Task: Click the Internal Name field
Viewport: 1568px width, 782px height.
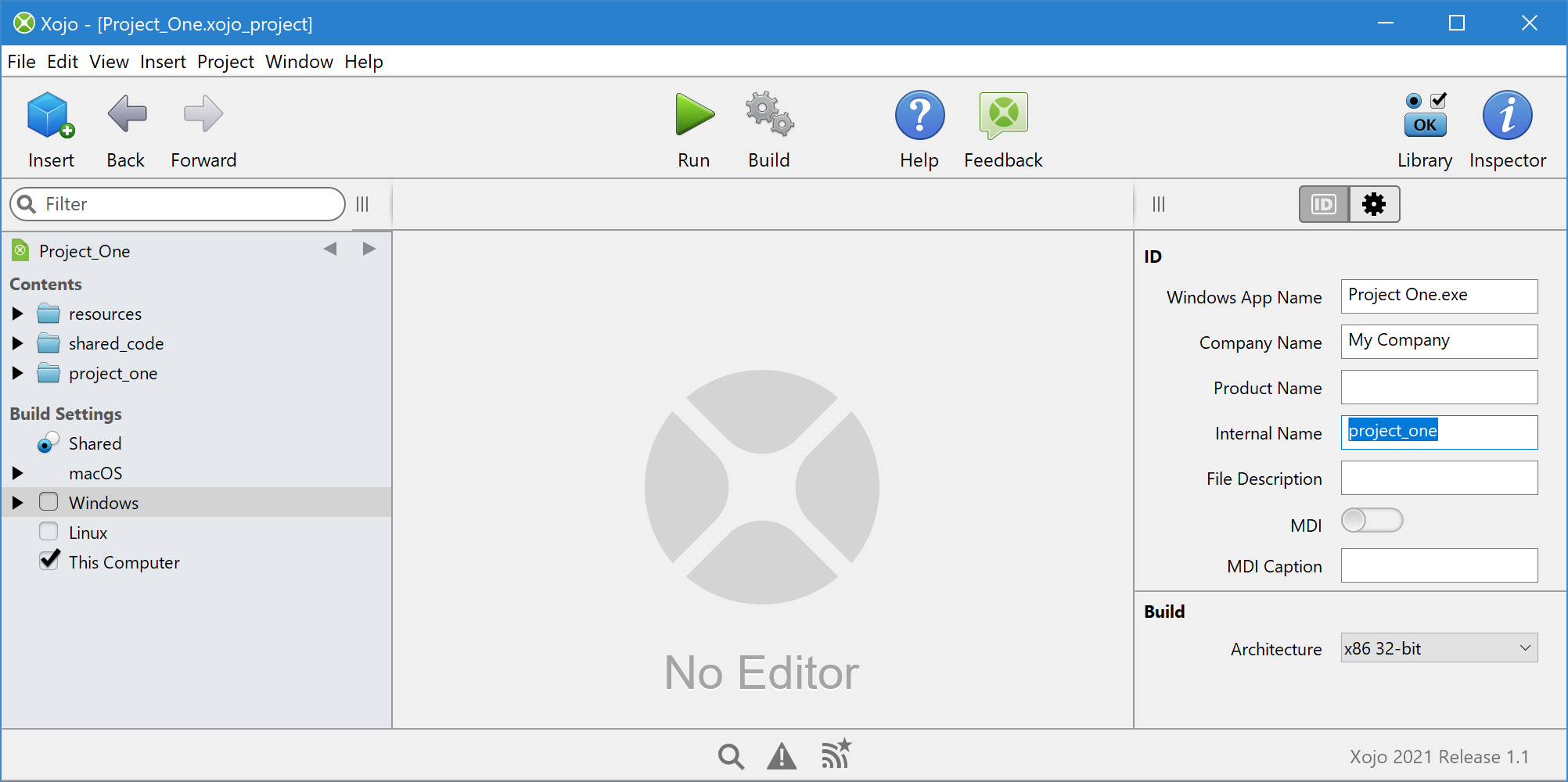Action: pos(1440,432)
